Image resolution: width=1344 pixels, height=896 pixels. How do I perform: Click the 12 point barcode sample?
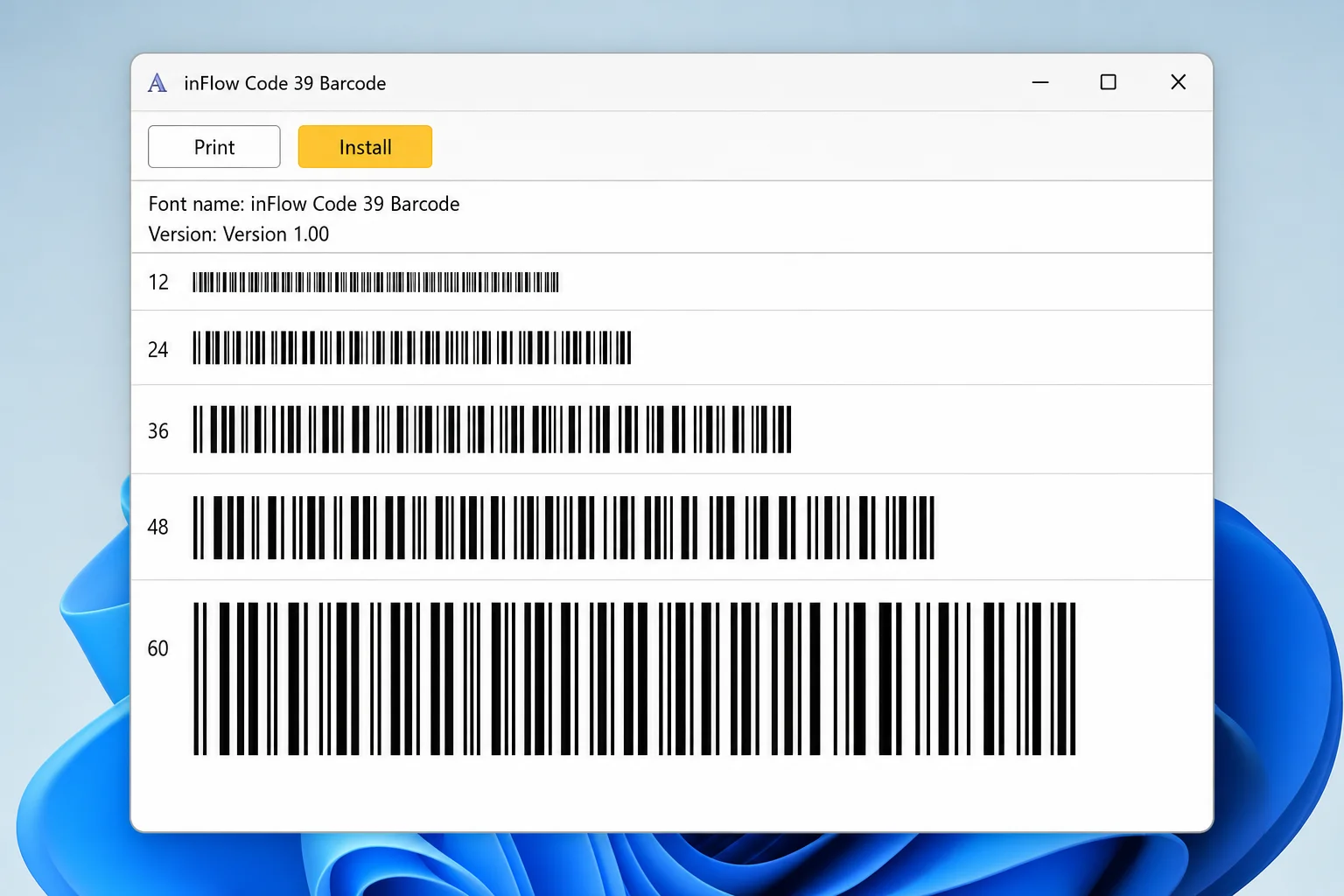(x=375, y=282)
